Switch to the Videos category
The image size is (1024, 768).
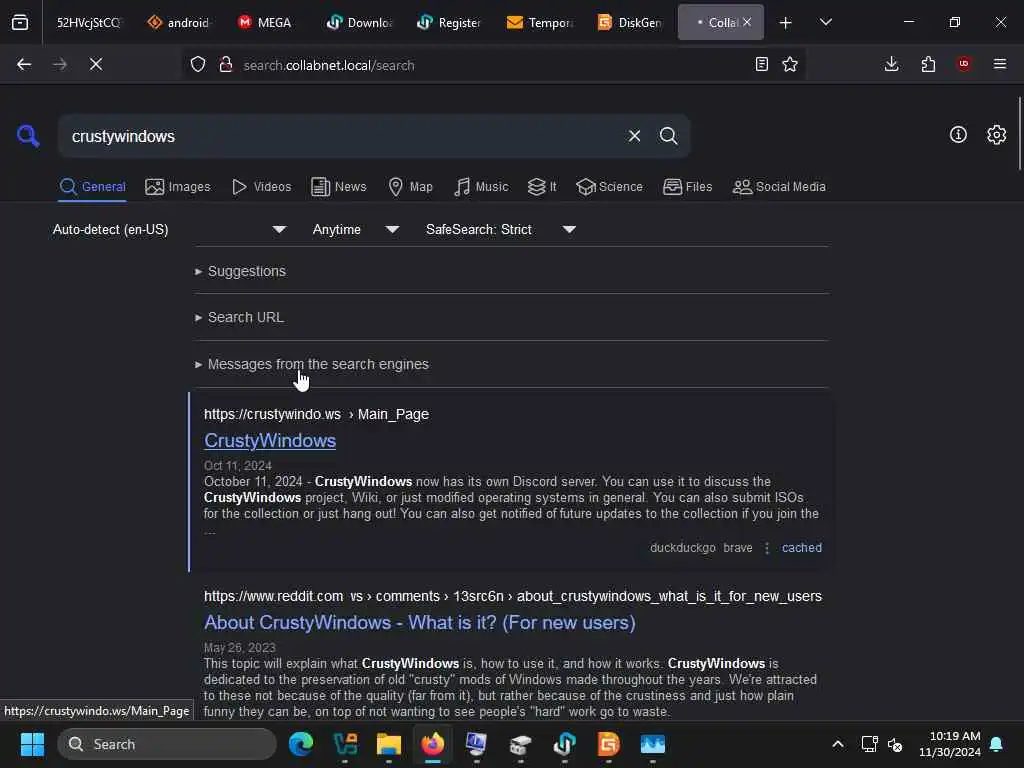(x=261, y=187)
